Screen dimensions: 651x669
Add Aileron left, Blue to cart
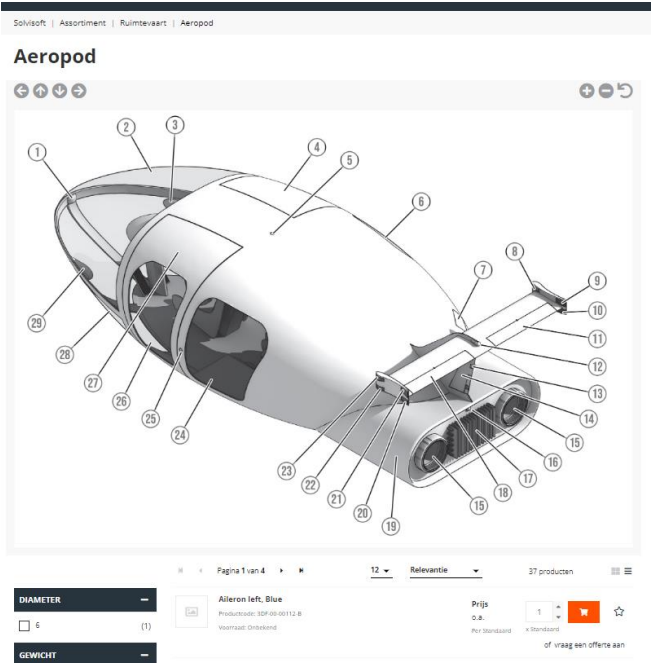pyautogui.click(x=584, y=612)
